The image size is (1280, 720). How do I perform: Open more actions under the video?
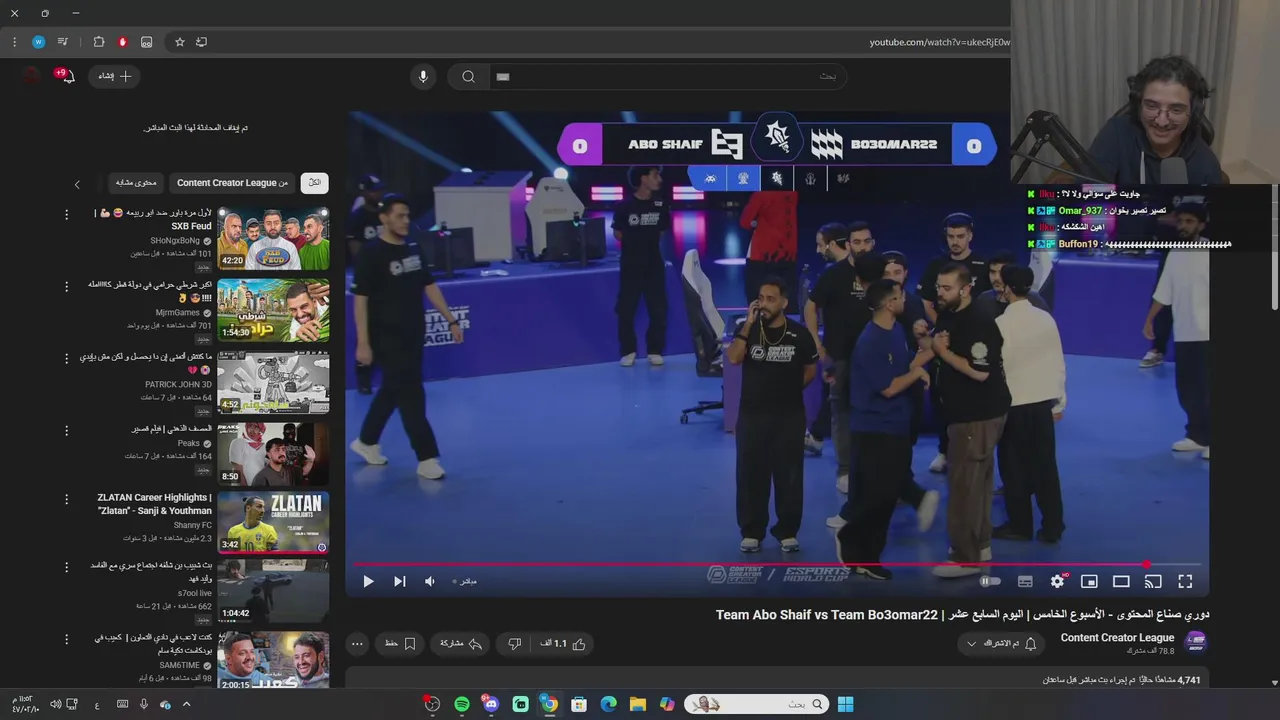point(357,644)
